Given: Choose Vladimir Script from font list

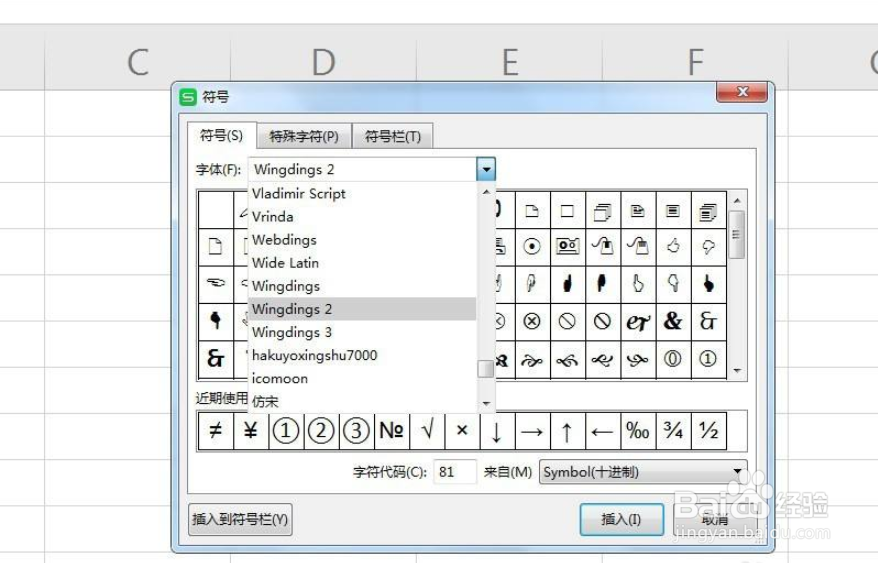Looking at the screenshot, I should 362,193.
